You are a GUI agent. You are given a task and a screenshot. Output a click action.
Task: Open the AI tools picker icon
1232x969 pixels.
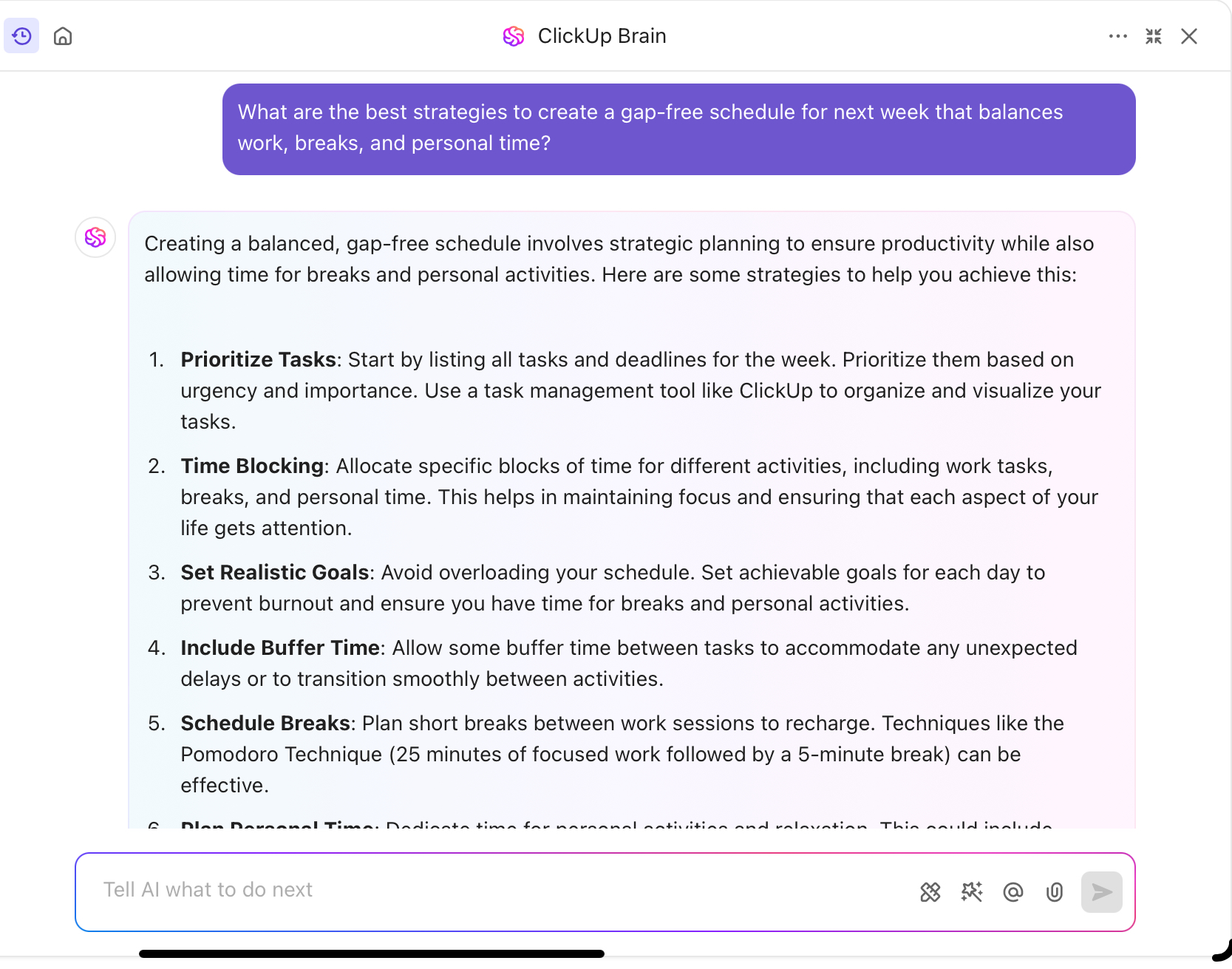(x=930, y=892)
